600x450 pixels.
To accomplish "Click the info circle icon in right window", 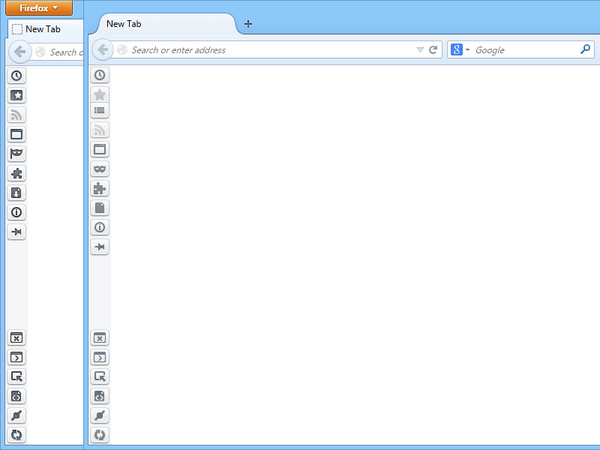I will pos(100,227).
